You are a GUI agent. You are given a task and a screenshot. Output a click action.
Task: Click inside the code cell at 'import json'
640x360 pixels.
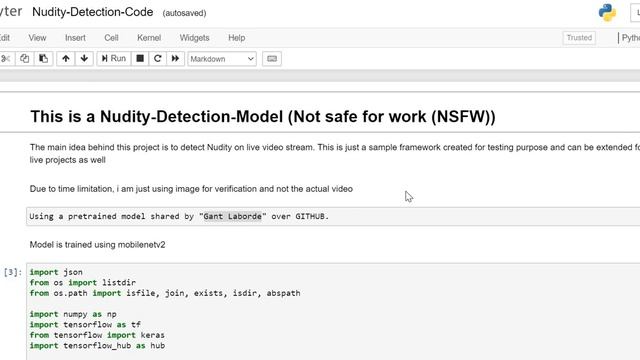(x=56, y=272)
